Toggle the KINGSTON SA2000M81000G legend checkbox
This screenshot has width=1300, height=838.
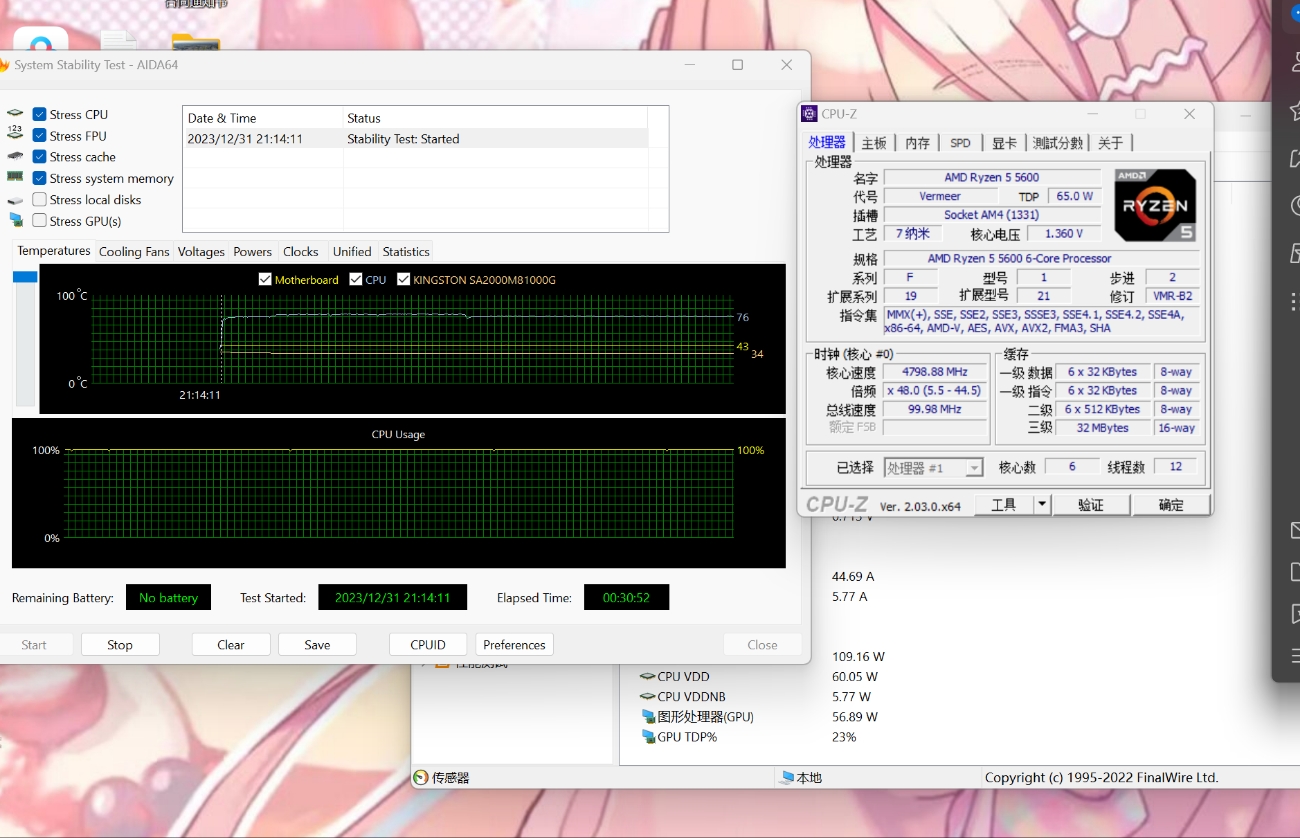click(x=404, y=279)
